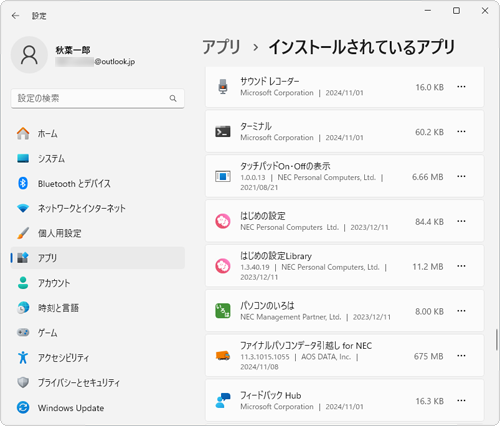Viewport: 500px width, 426px height.
Task: Open the ... menu for フィードバック Hub
Action: tap(461, 400)
